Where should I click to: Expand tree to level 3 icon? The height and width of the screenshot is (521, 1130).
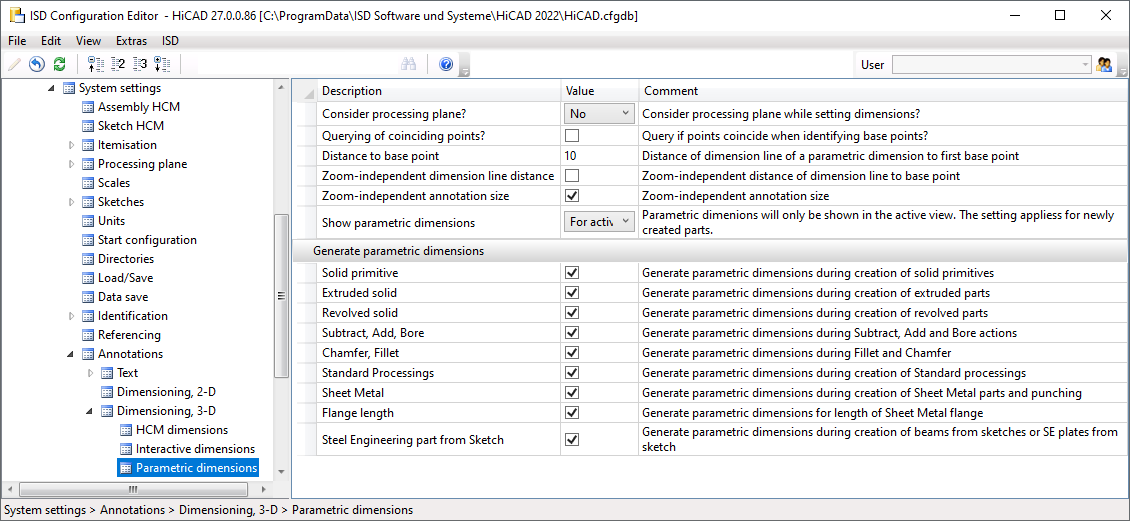pos(140,64)
